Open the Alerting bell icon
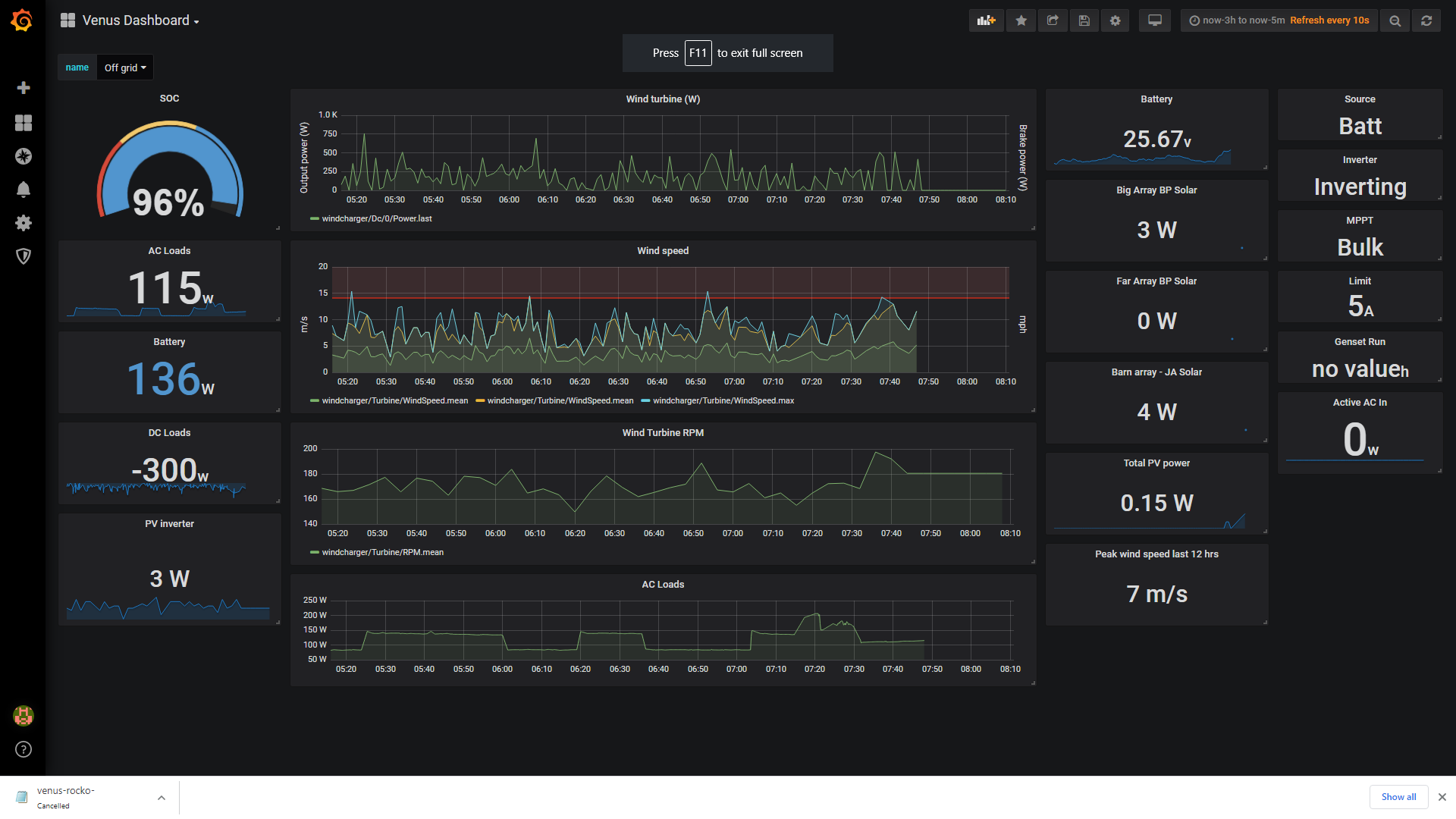This screenshot has height=819, width=1456. (24, 190)
